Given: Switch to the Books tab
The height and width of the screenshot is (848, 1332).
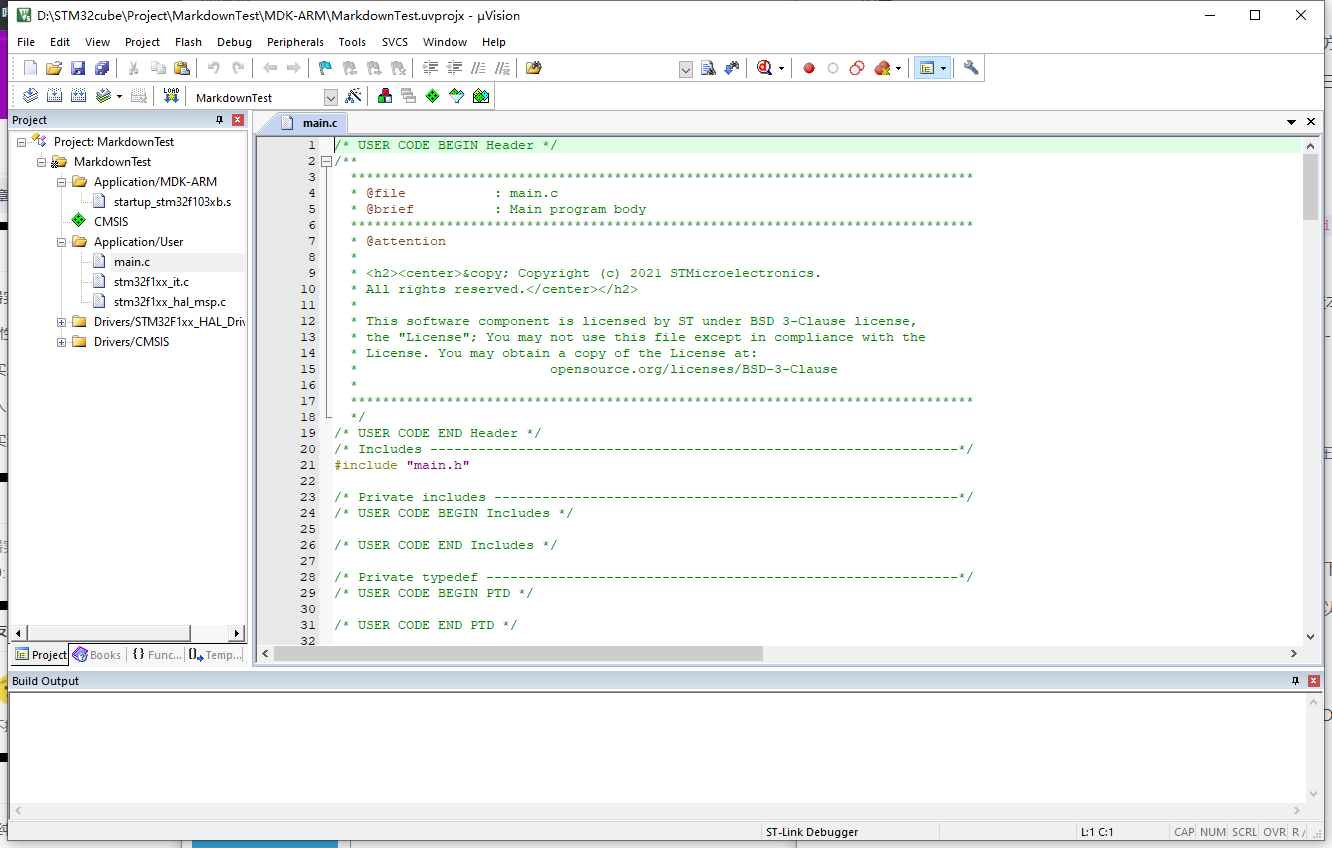Looking at the screenshot, I should pyautogui.click(x=97, y=655).
